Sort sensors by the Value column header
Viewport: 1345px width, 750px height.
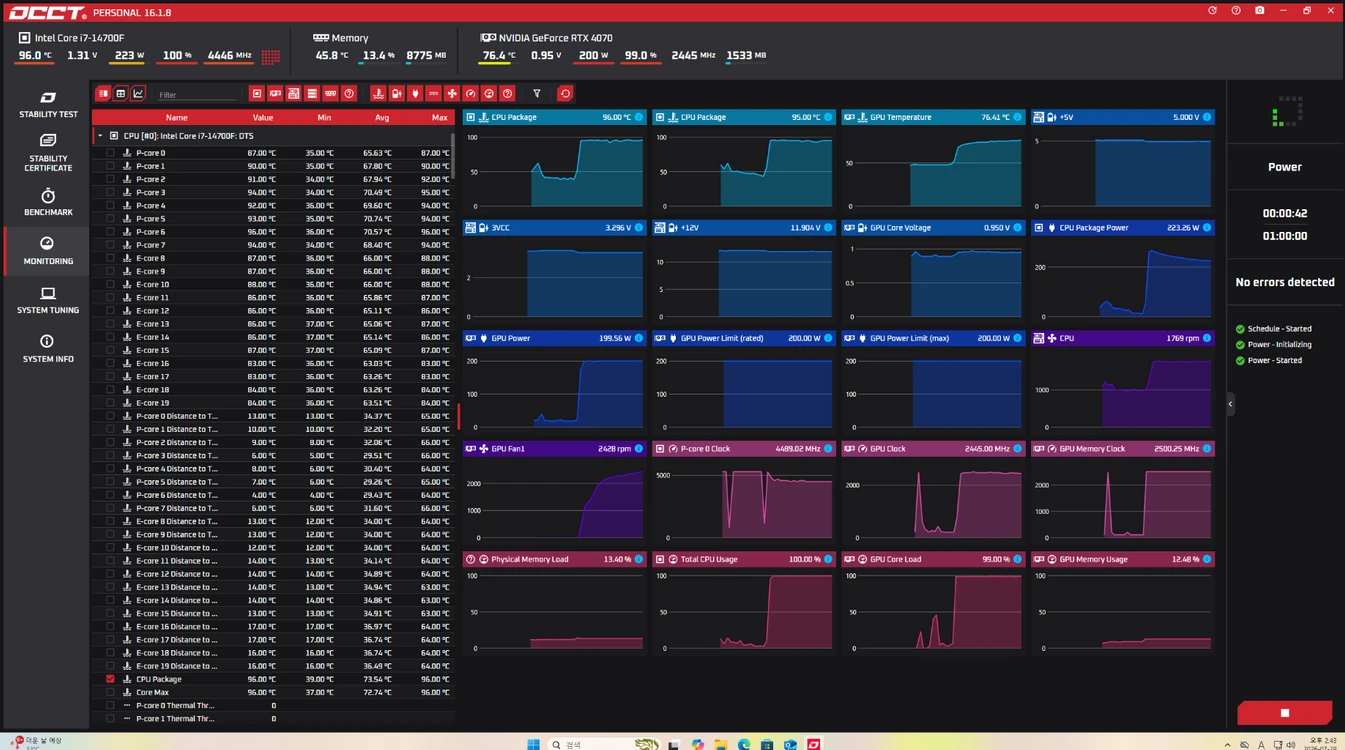coord(263,117)
